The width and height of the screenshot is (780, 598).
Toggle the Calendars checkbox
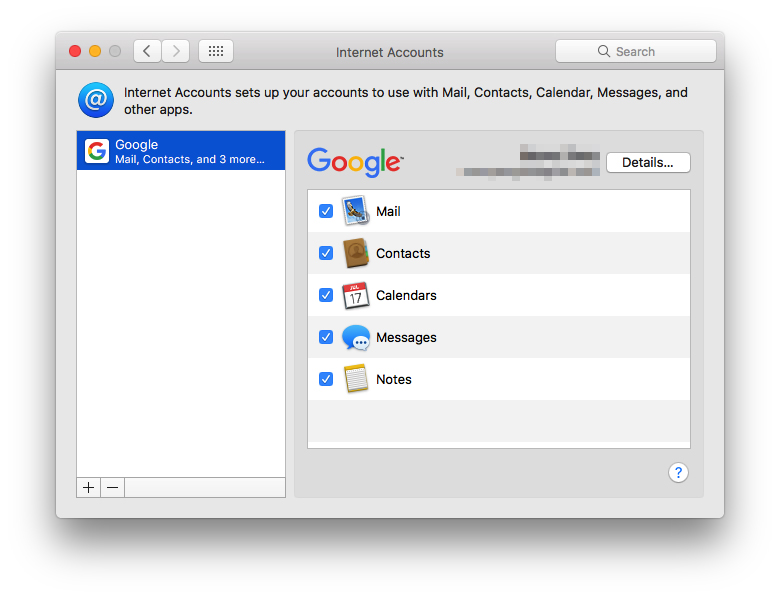coord(326,296)
